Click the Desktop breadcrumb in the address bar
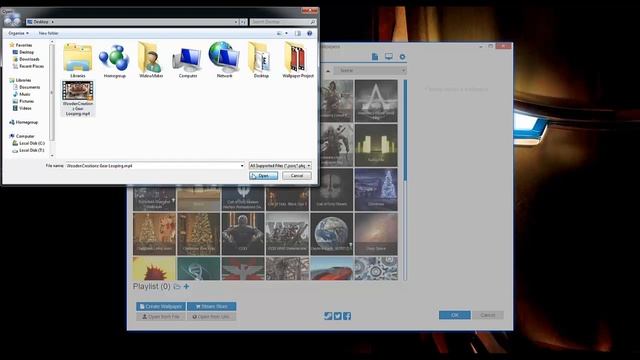 click(x=41, y=22)
